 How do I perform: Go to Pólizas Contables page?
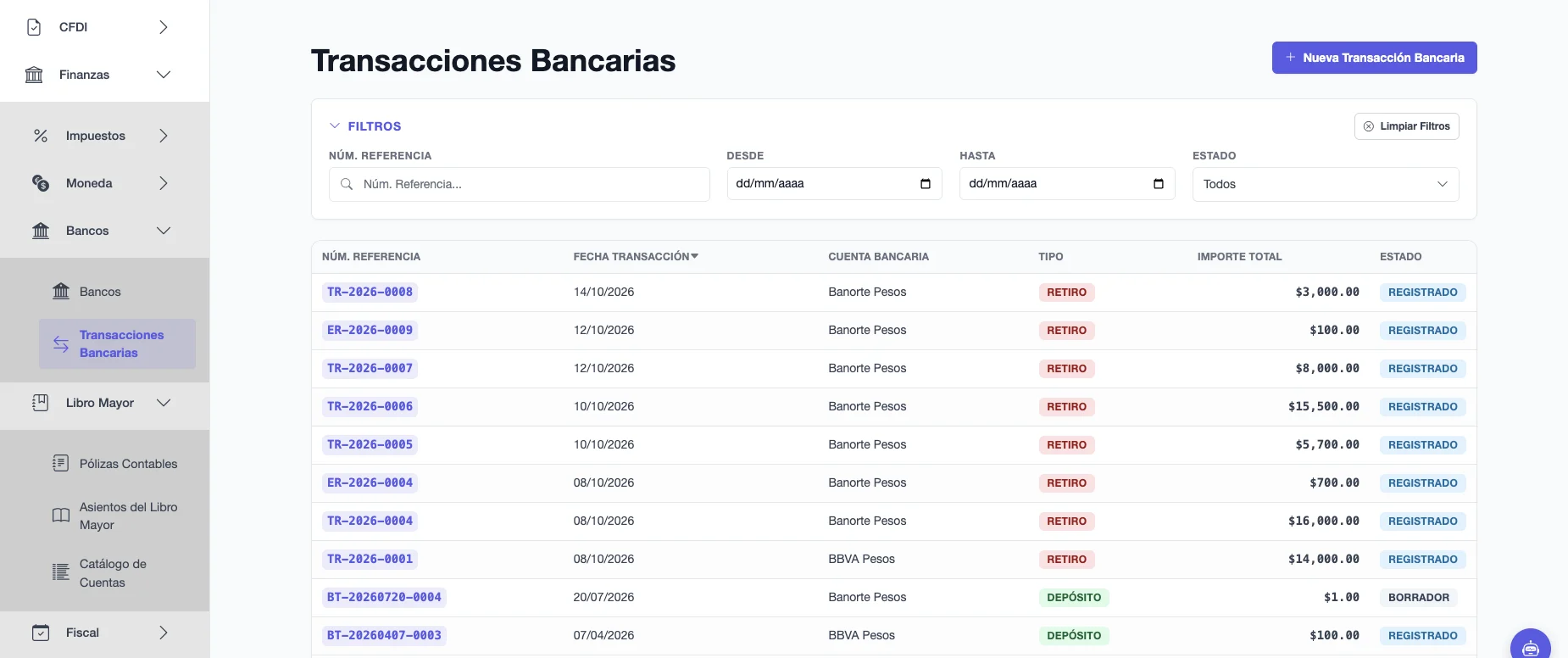point(117,463)
